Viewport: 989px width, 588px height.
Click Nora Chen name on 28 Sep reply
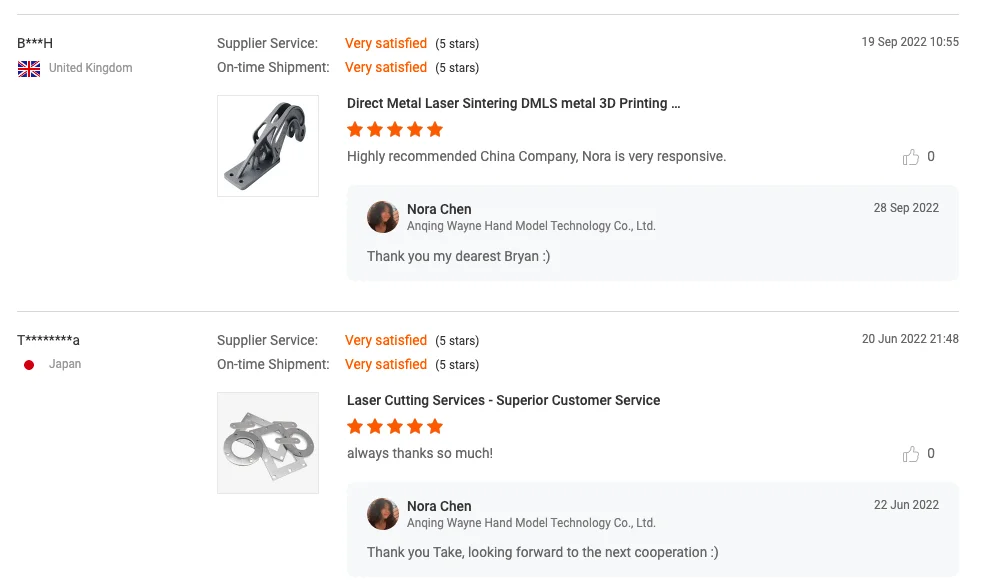click(439, 209)
